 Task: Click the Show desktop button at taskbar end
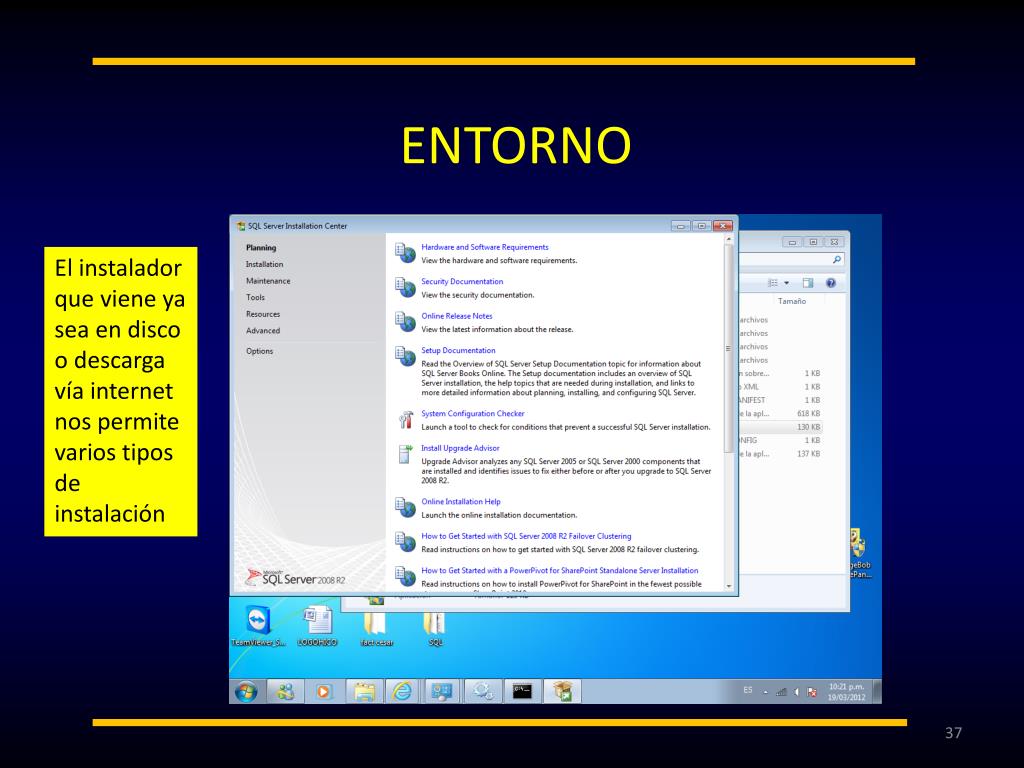click(x=877, y=692)
